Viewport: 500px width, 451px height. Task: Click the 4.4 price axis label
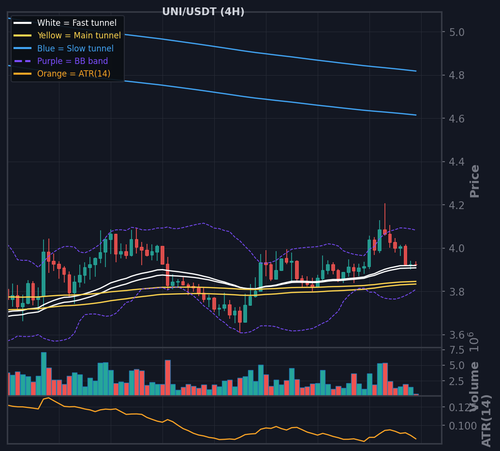(456, 162)
